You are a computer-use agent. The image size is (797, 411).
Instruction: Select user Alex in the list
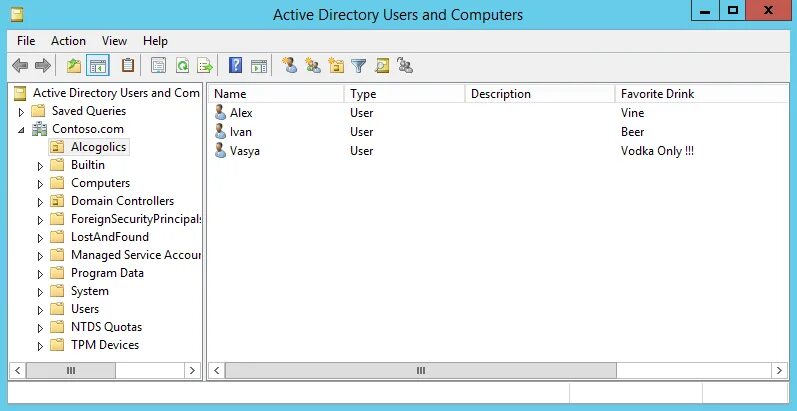[241, 113]
